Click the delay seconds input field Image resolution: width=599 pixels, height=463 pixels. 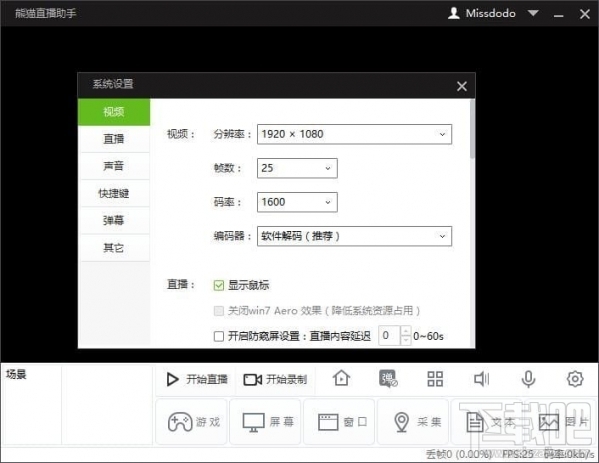point(389,335)
